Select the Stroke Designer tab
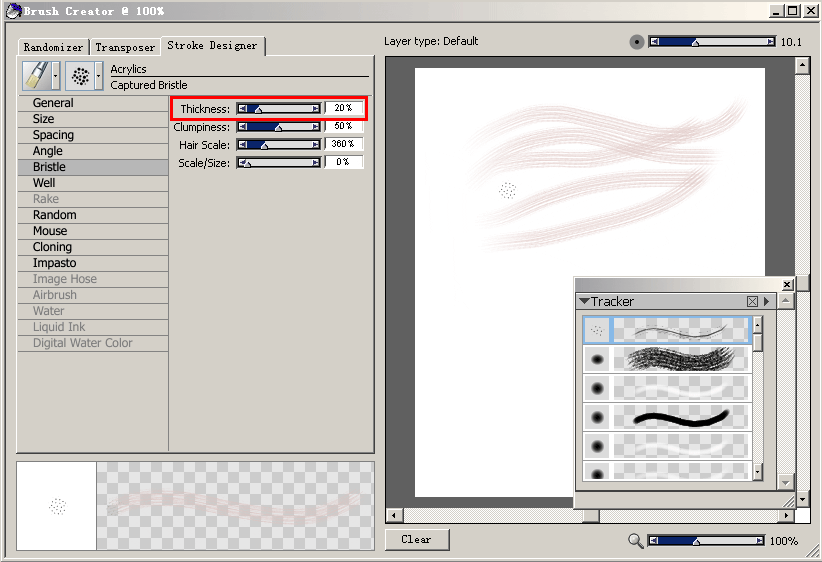The image size is (822, 562). (x=212, y=46)
